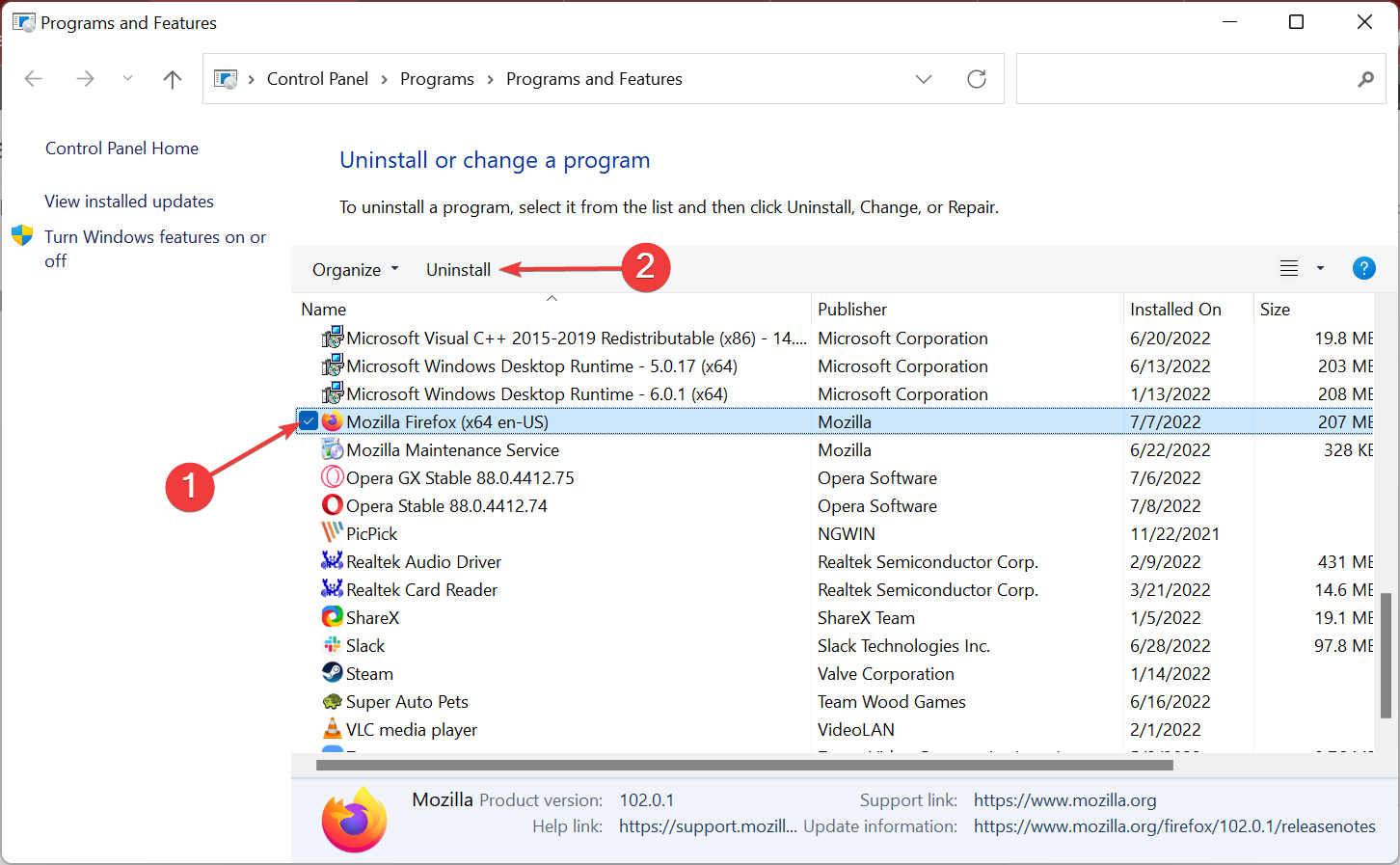Click the PicPick icon
1400x865 pixels.
[x=333, y=532]
